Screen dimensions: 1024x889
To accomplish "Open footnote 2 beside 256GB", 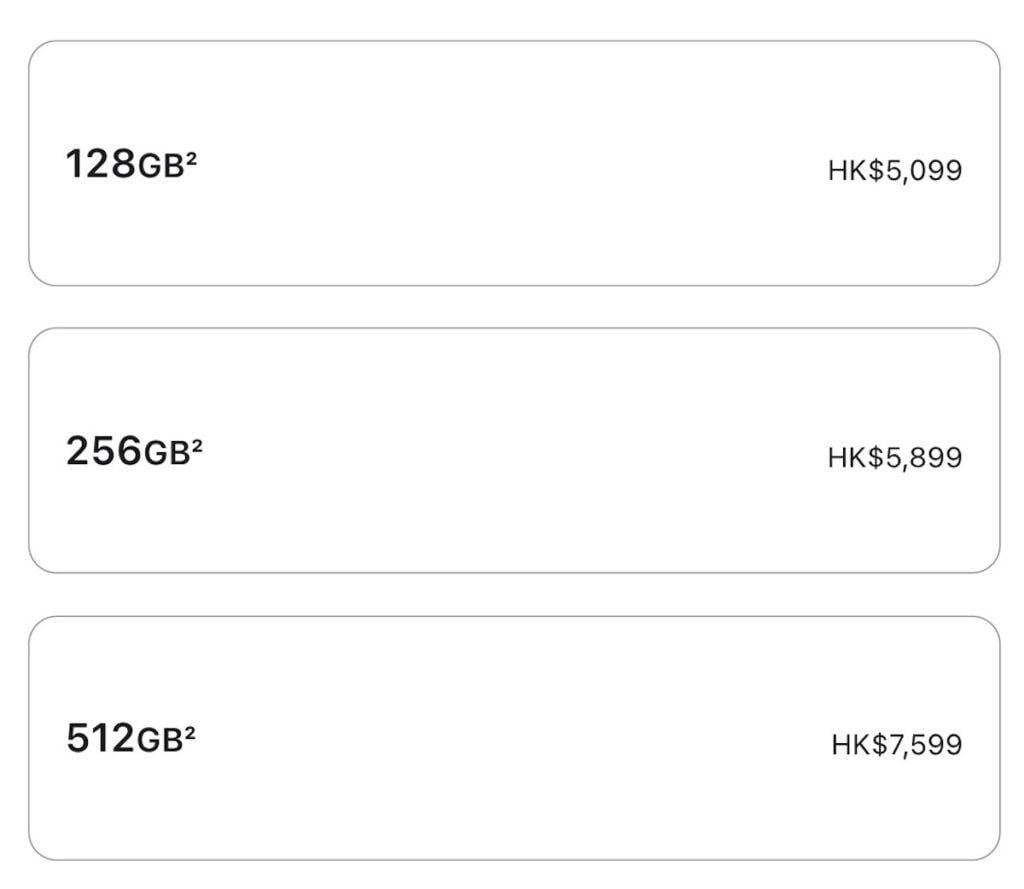I will (x=197, y=444).
